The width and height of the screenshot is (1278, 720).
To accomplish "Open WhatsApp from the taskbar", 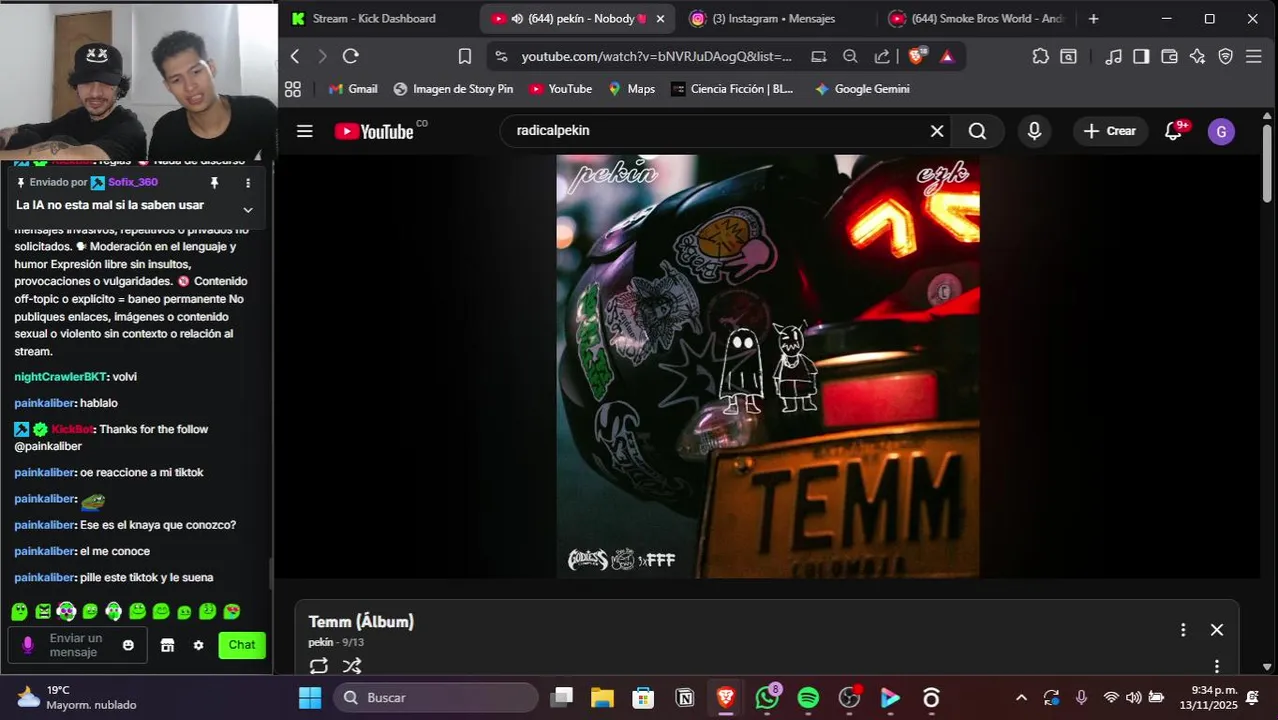I will click(x=767, y=698).
